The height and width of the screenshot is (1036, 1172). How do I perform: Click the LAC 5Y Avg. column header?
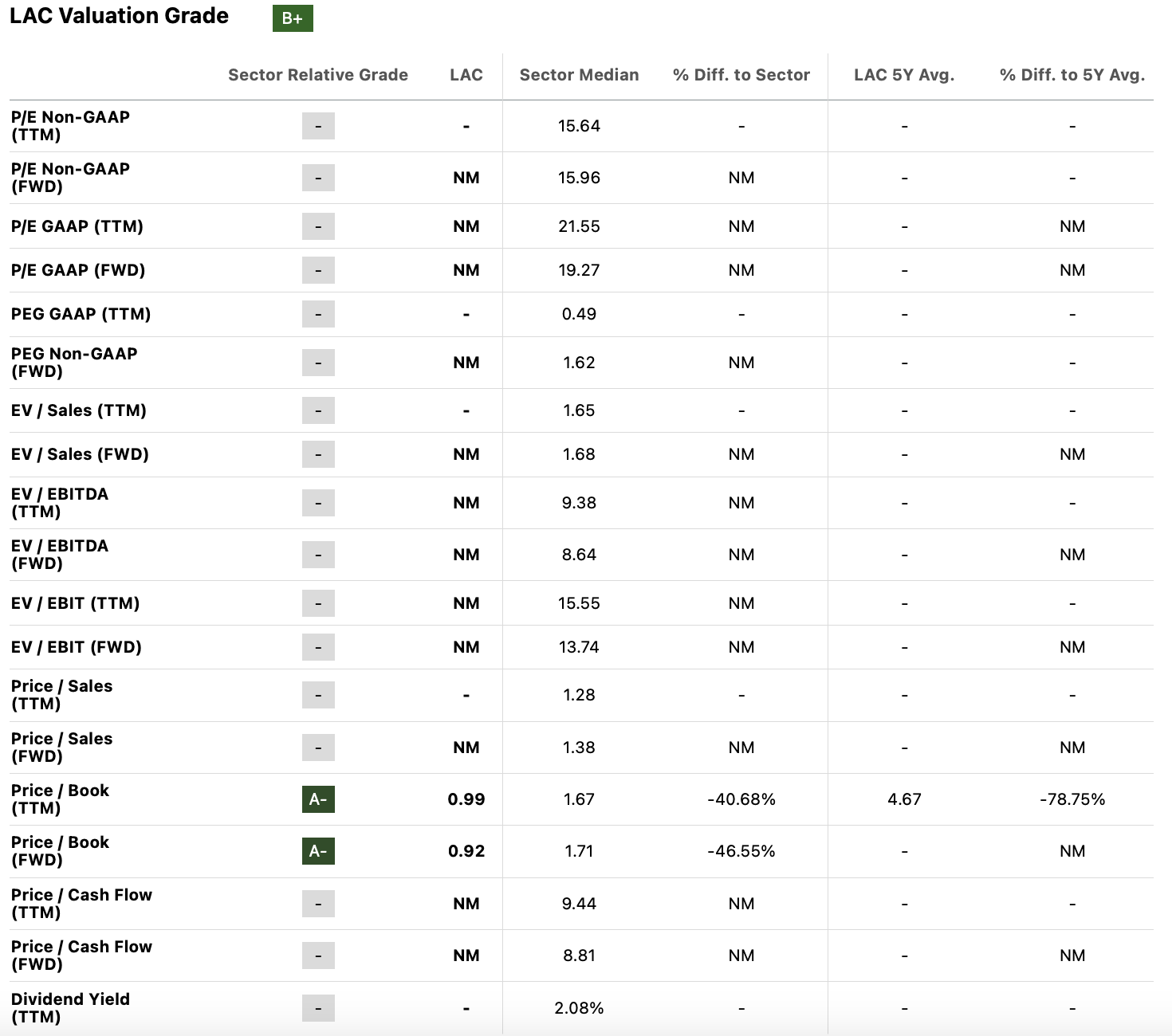pyautogui.click(x=904, y=75)
